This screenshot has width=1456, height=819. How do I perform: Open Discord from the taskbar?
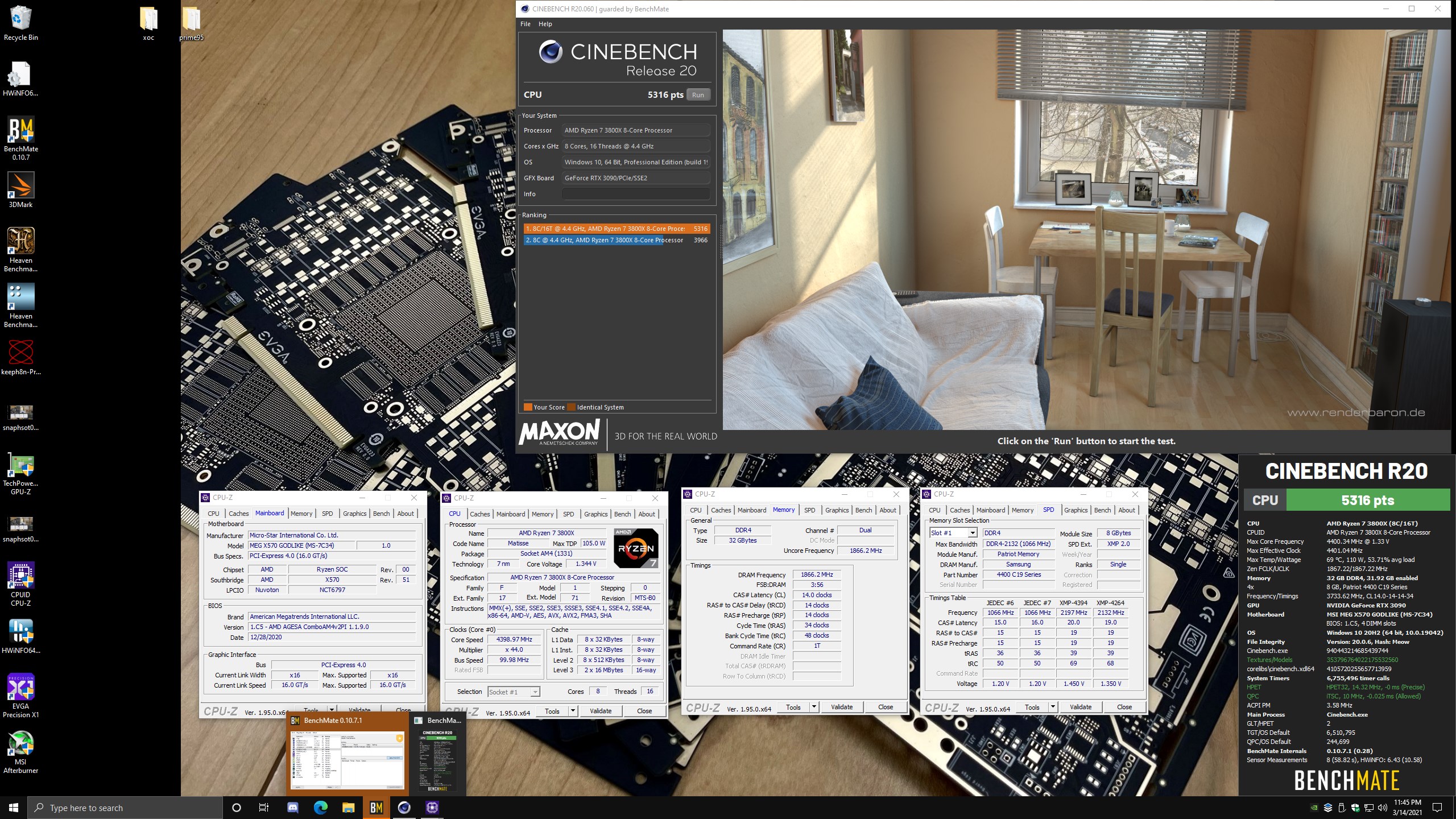pos(292,808)
